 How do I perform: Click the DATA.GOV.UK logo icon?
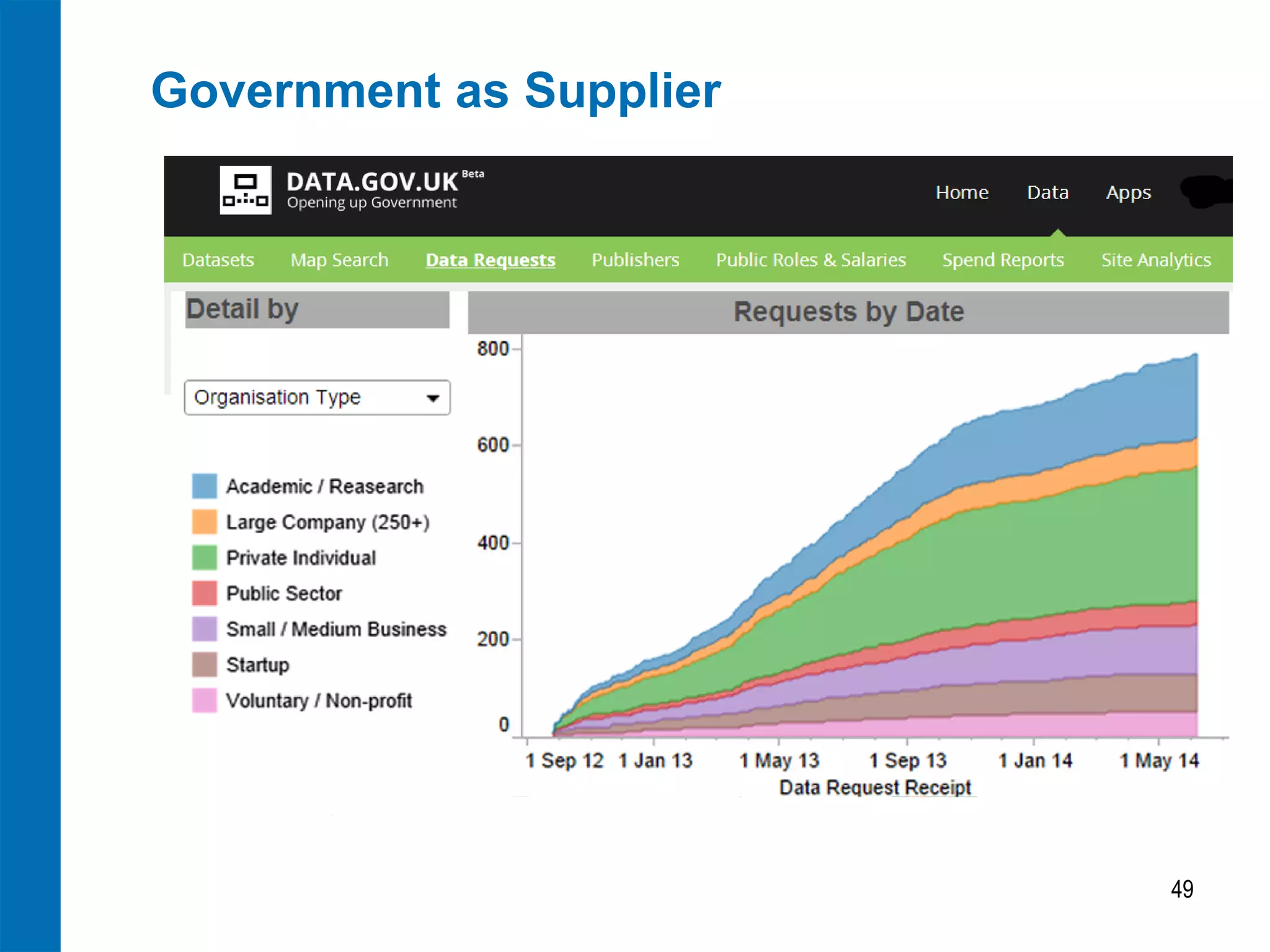pos(246,190)
